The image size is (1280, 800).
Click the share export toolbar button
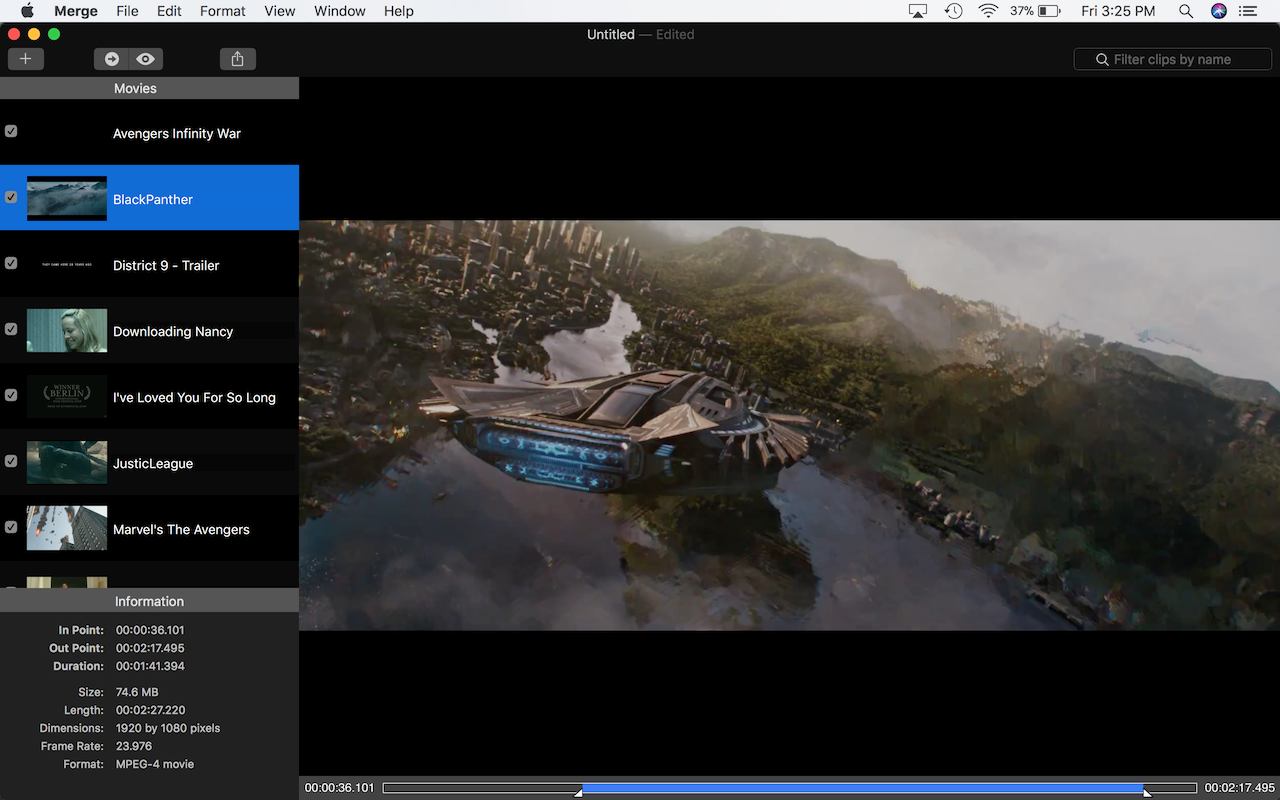pyautogui.click(x=237, y=59)
